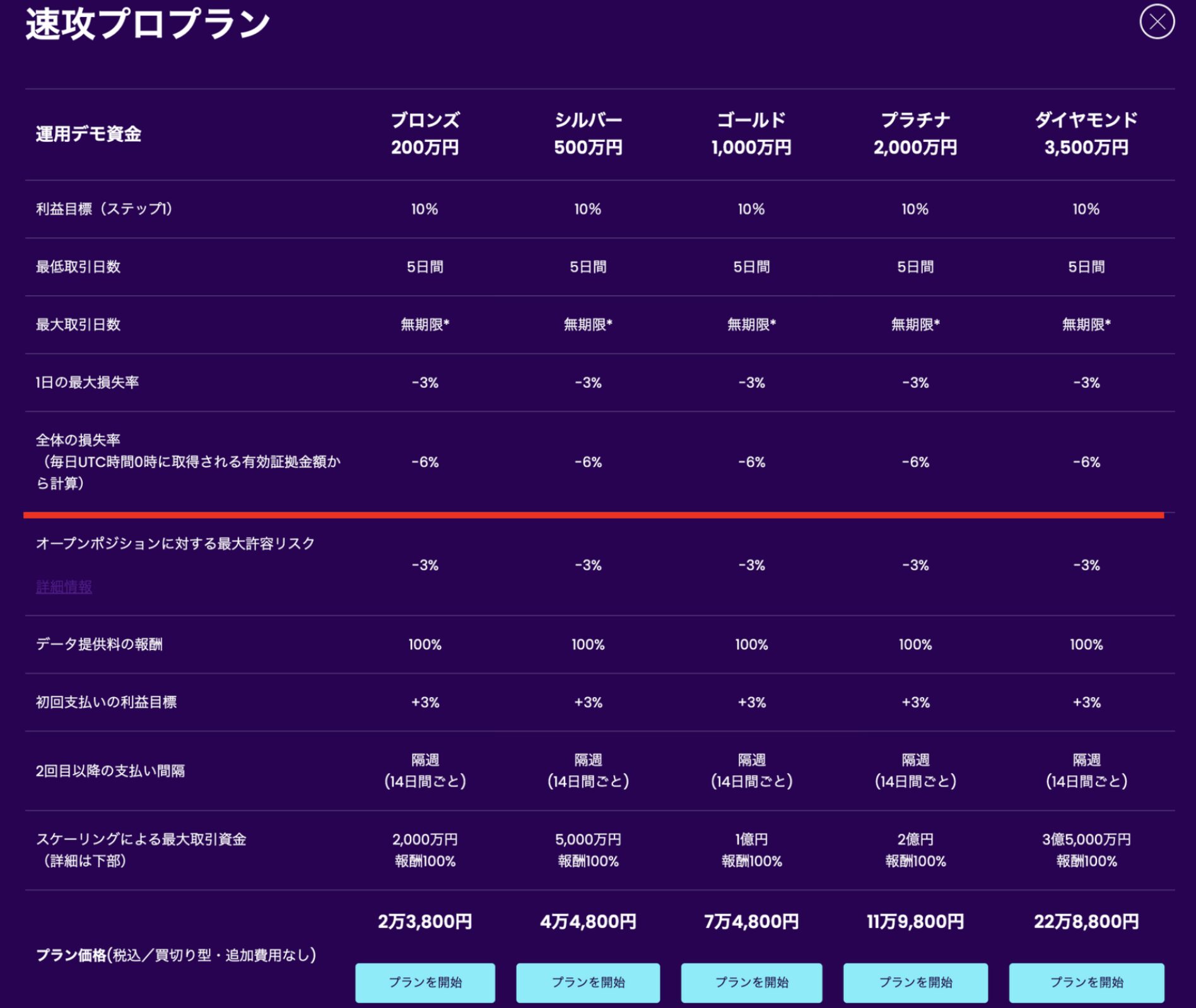Click the 速攻プロプラン page title
The height and width of the screenshot is (1008, 1196).
(x=148, y=24)
